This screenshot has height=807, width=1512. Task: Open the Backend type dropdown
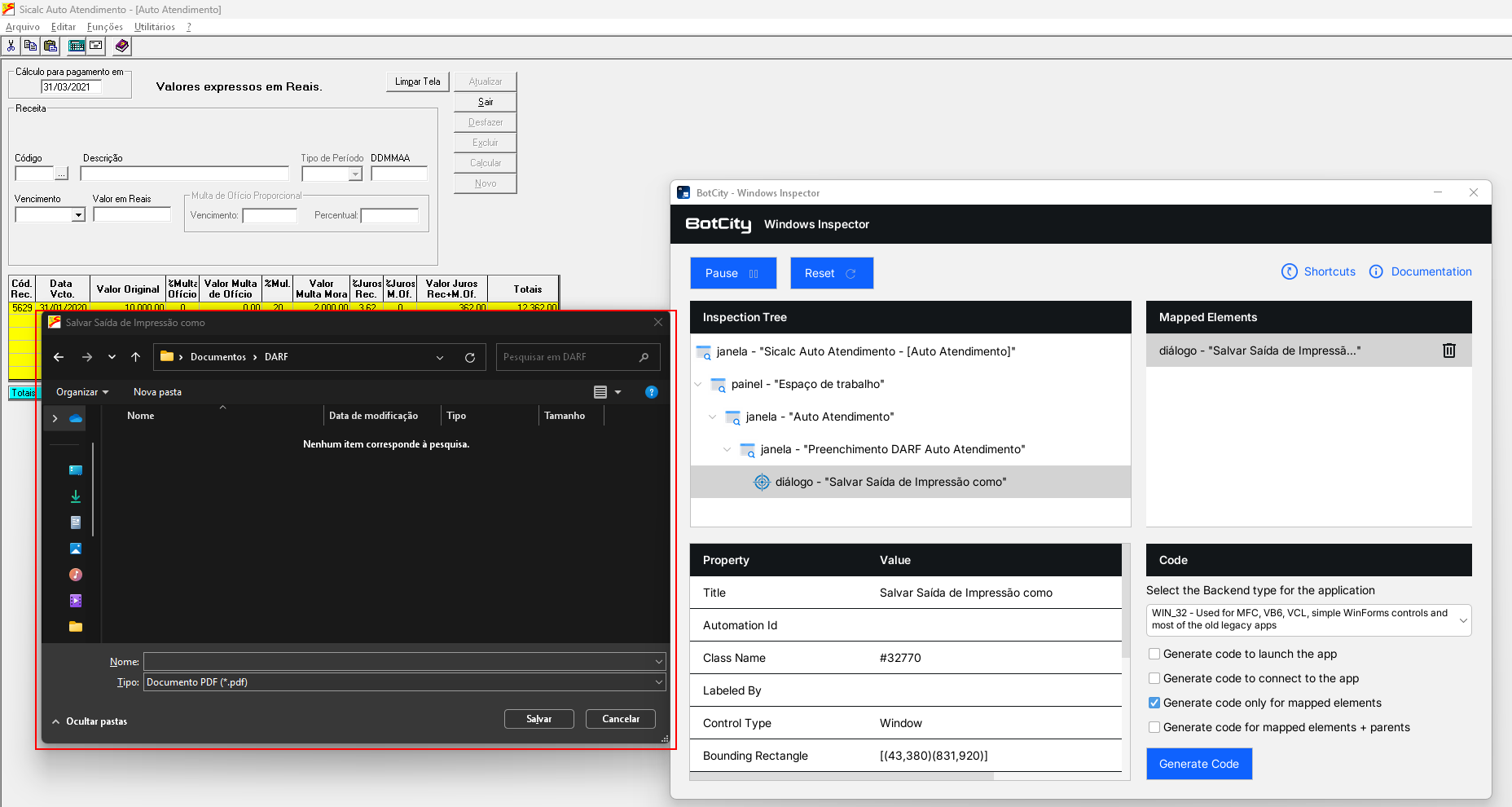point(1308,620)
